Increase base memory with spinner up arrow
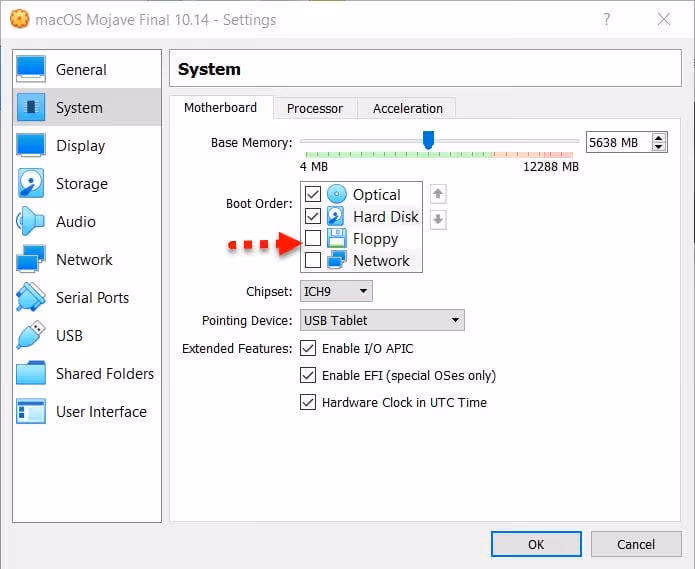Viewport: 695px width, 569px height. click(x=659, y=138)
